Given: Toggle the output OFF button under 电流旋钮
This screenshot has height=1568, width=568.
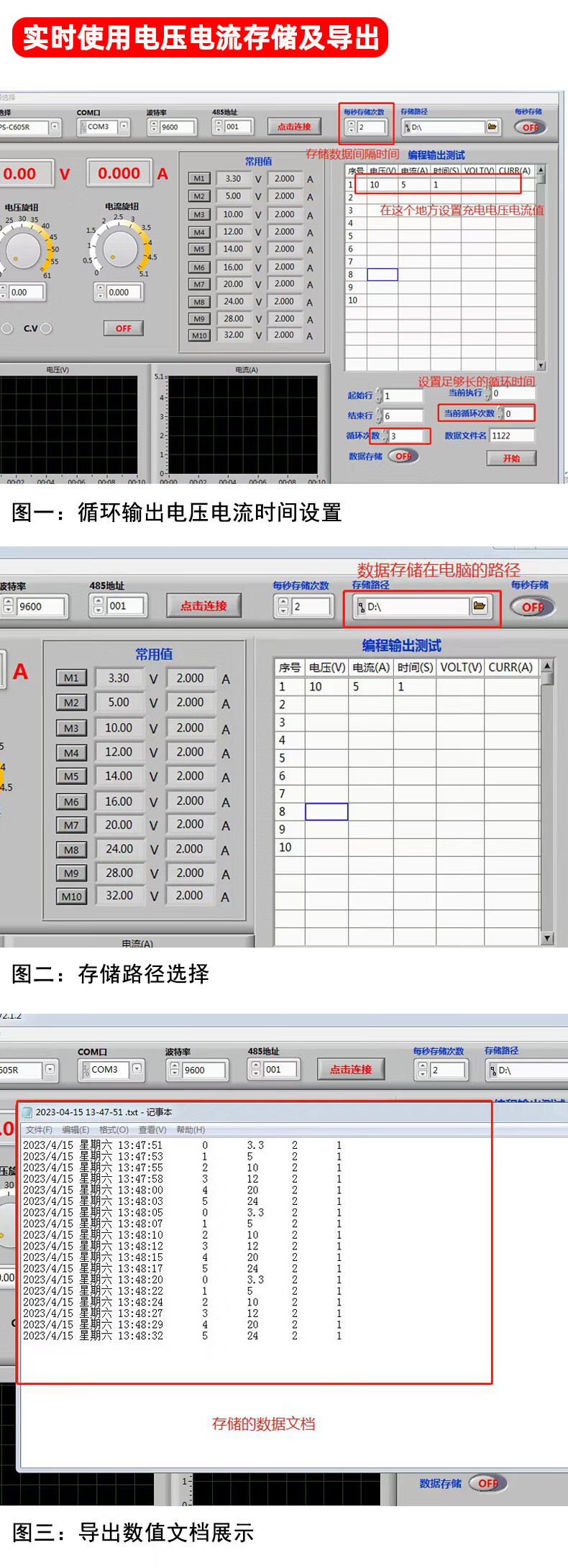Looking at the screenshot, I should point(123,329).
